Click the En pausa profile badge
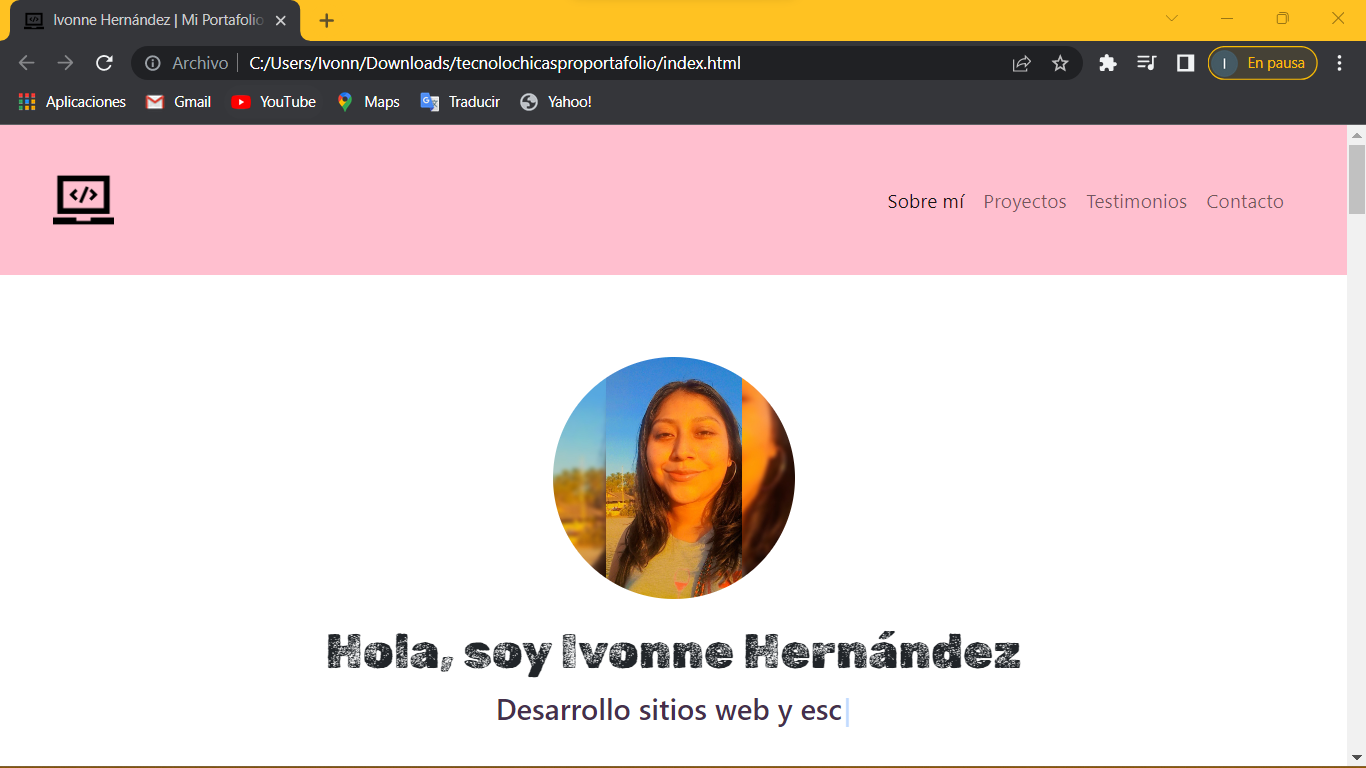Screen dimensions: 1366x768 point(1262,62)
